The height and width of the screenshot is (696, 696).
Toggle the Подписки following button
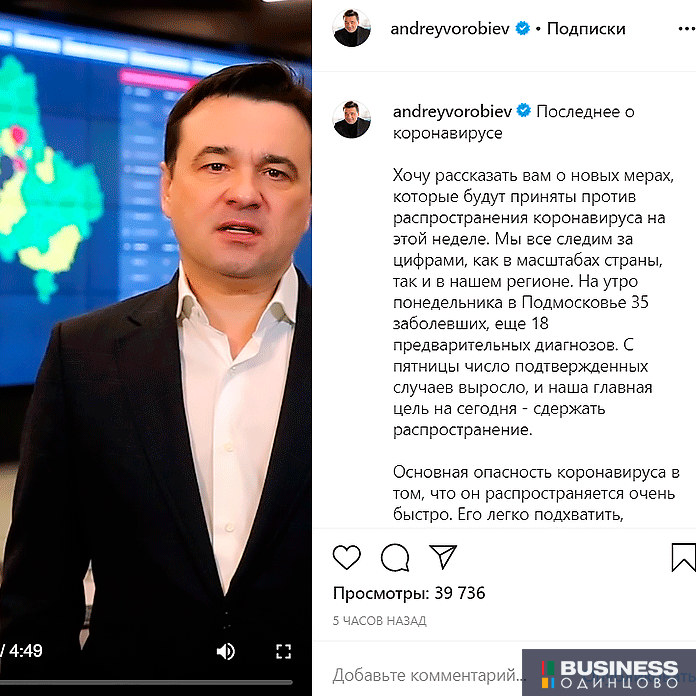tap(586, 29)
